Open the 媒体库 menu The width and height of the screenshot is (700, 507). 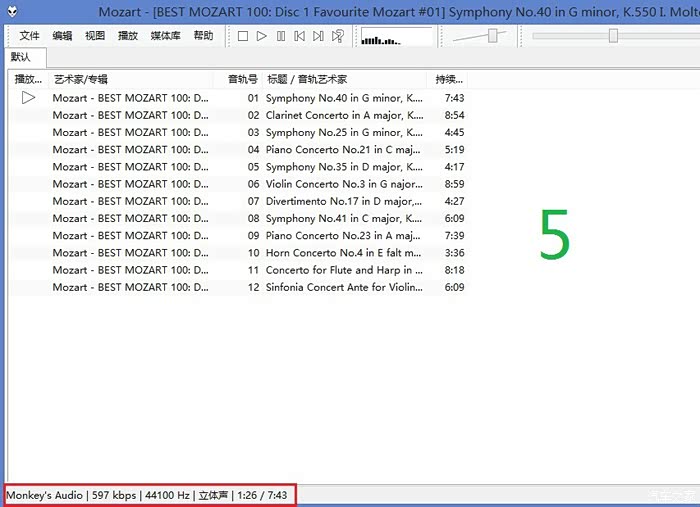pos(165,36)
